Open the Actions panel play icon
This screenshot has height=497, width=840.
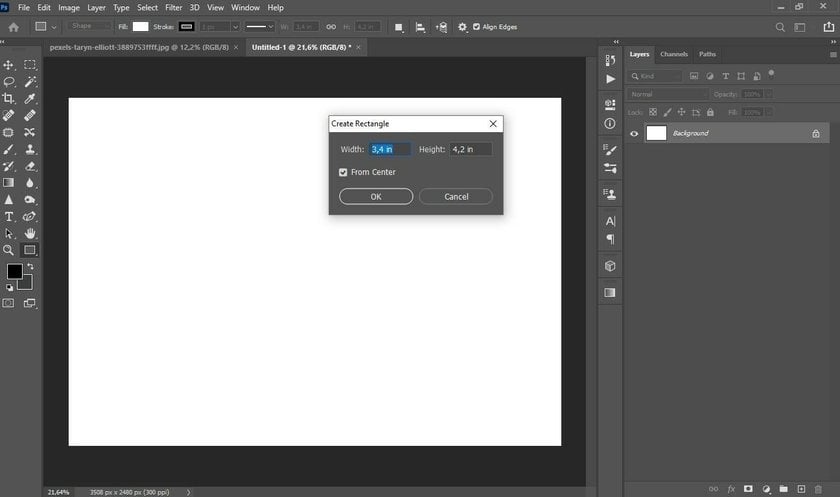tap(610, 79)
